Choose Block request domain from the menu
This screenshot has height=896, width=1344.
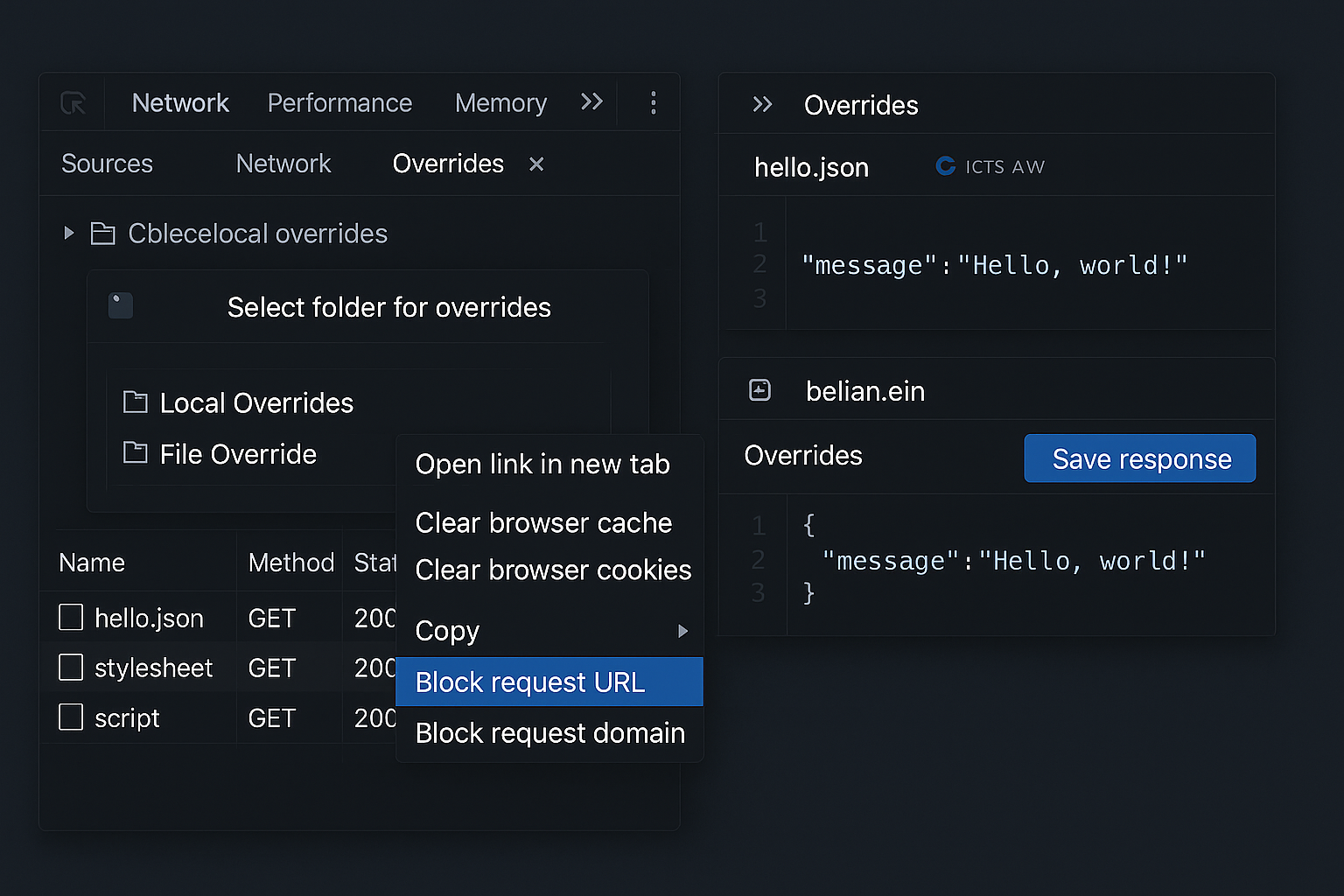549,733
